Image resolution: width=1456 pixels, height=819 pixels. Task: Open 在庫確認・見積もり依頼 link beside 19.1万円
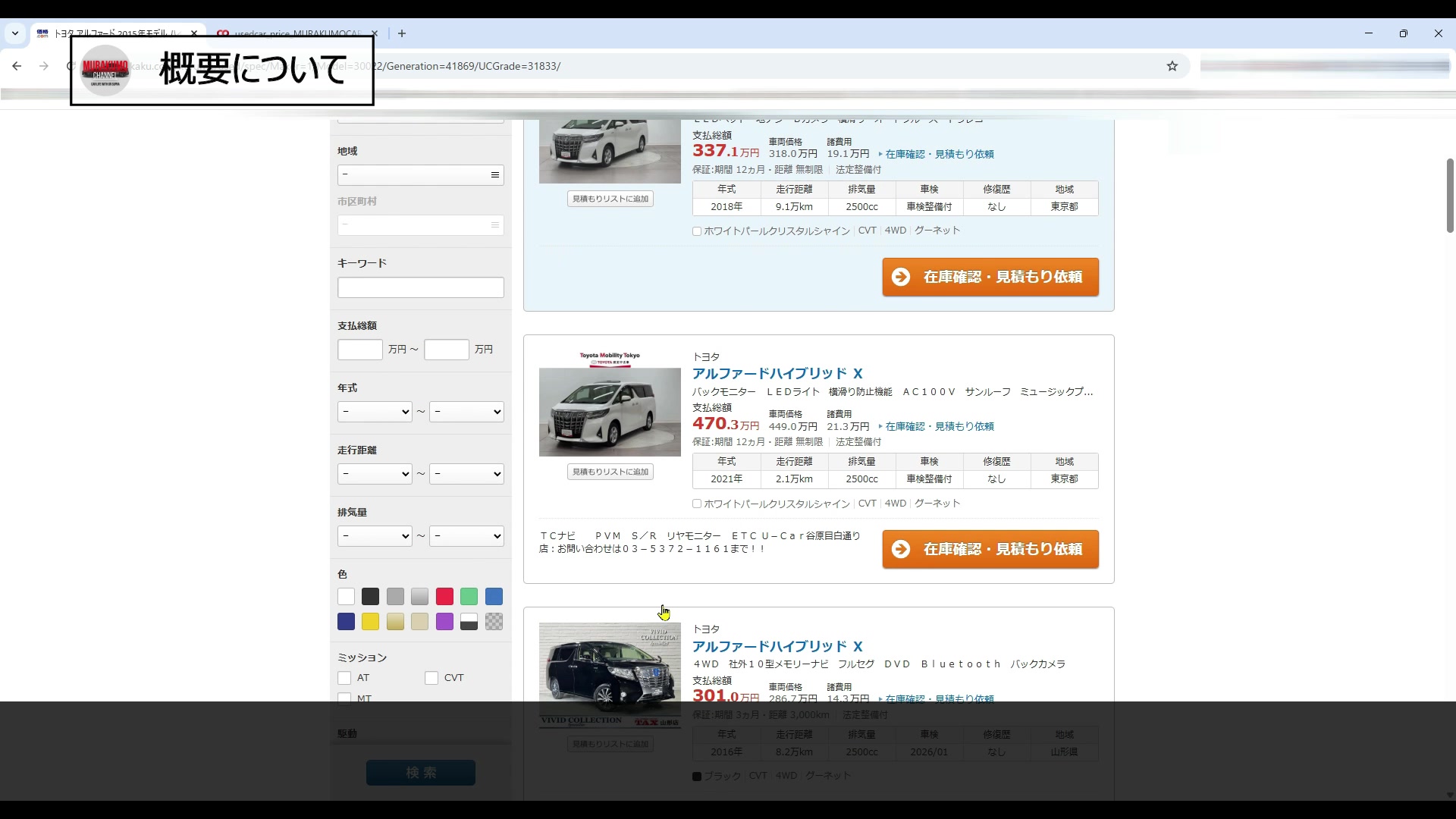(939, 154)
